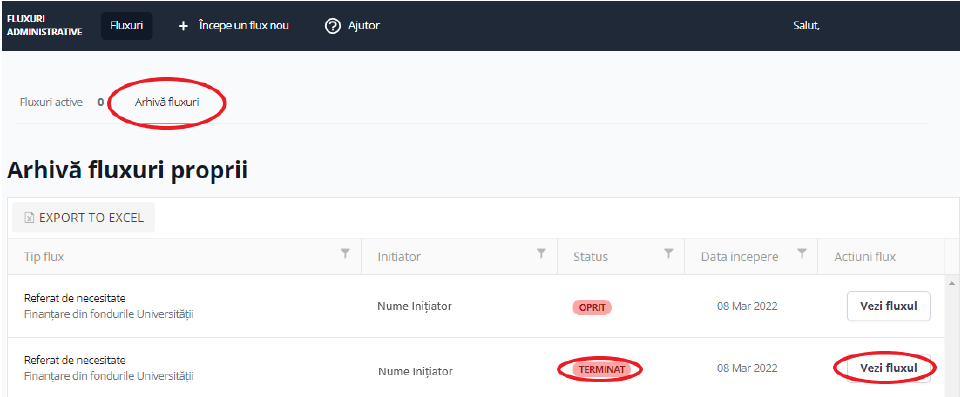Click the Arhivă fluxuri proprii heading
This screenshot has height=397, width=960.
point(127,171)
